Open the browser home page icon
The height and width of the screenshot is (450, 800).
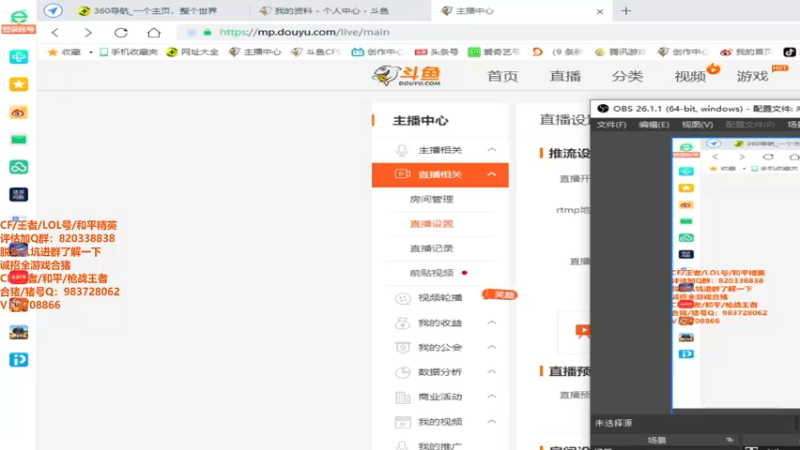(x=154, y=33)
